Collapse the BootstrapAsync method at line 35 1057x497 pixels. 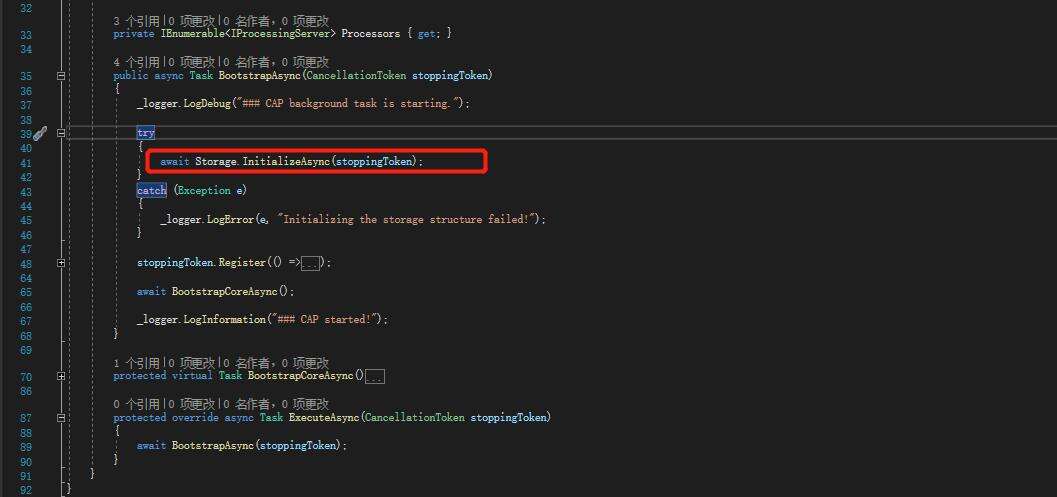tap(61, 76)
